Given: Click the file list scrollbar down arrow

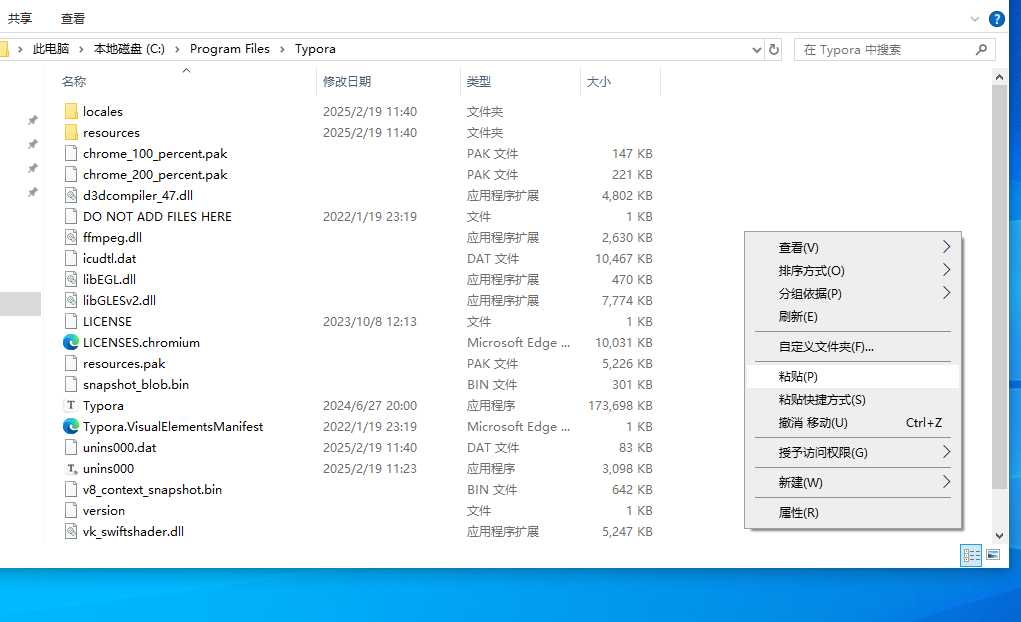Looking at the screenshot, I should point(1000,536).
